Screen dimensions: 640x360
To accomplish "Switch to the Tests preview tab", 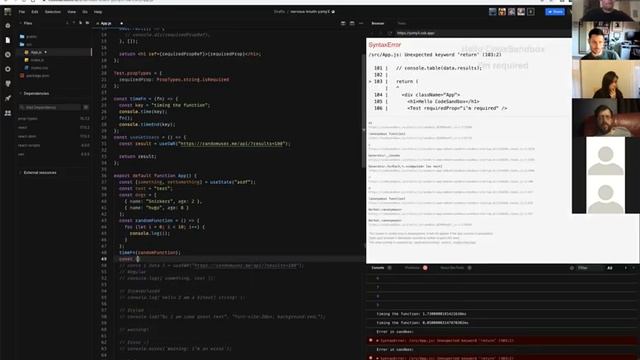I will 402,24.
